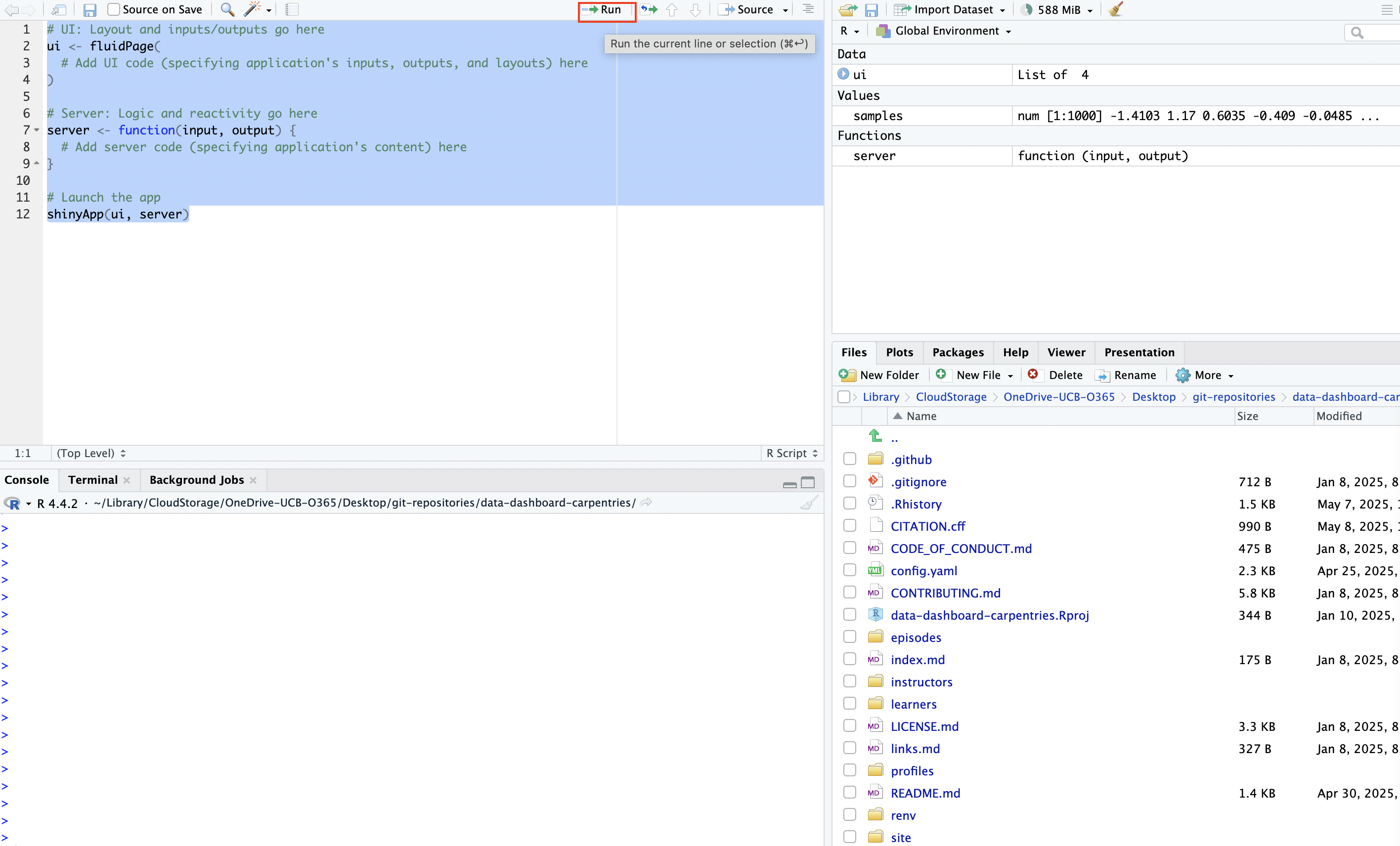Open the data-dashboard-carpentries.Rproj file
The width and height of the screenshot is (1400, 846).
[x=990, y=615]
